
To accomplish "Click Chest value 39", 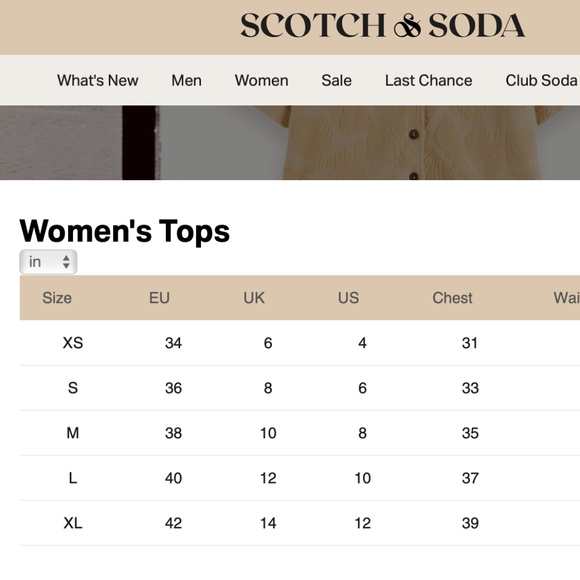I will click(x=470, y=523).
